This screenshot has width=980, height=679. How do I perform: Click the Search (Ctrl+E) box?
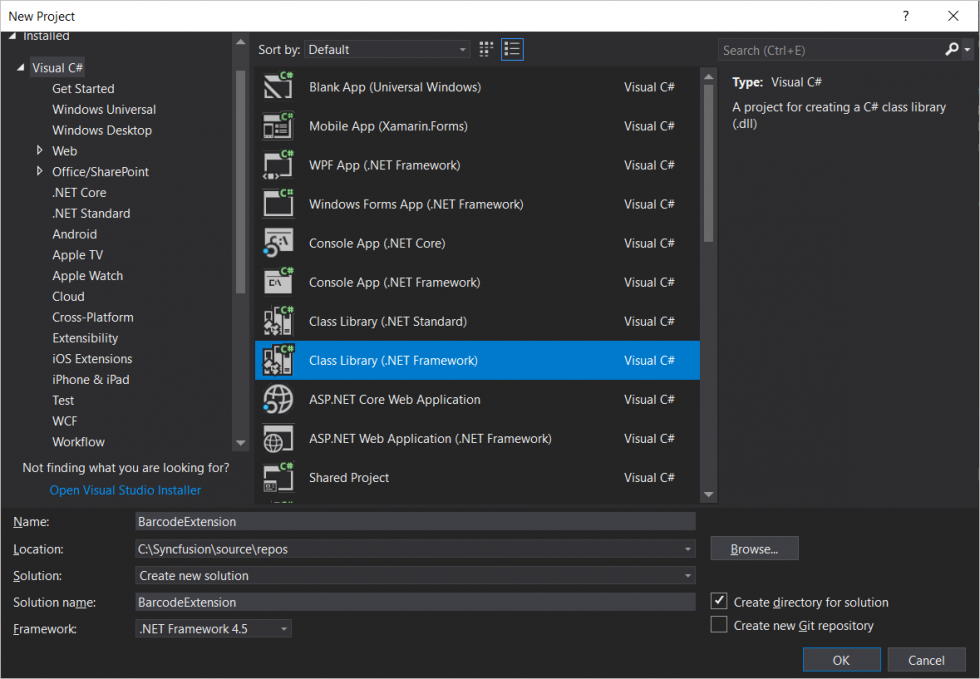(x=831, y=50)
